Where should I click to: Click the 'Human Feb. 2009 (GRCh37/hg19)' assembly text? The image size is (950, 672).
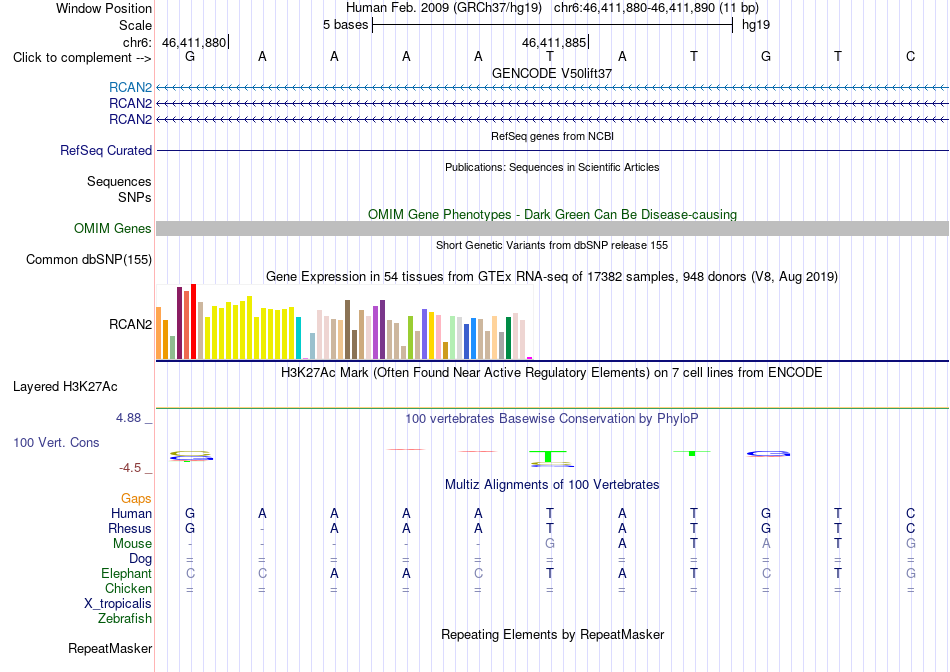point(443,8)
